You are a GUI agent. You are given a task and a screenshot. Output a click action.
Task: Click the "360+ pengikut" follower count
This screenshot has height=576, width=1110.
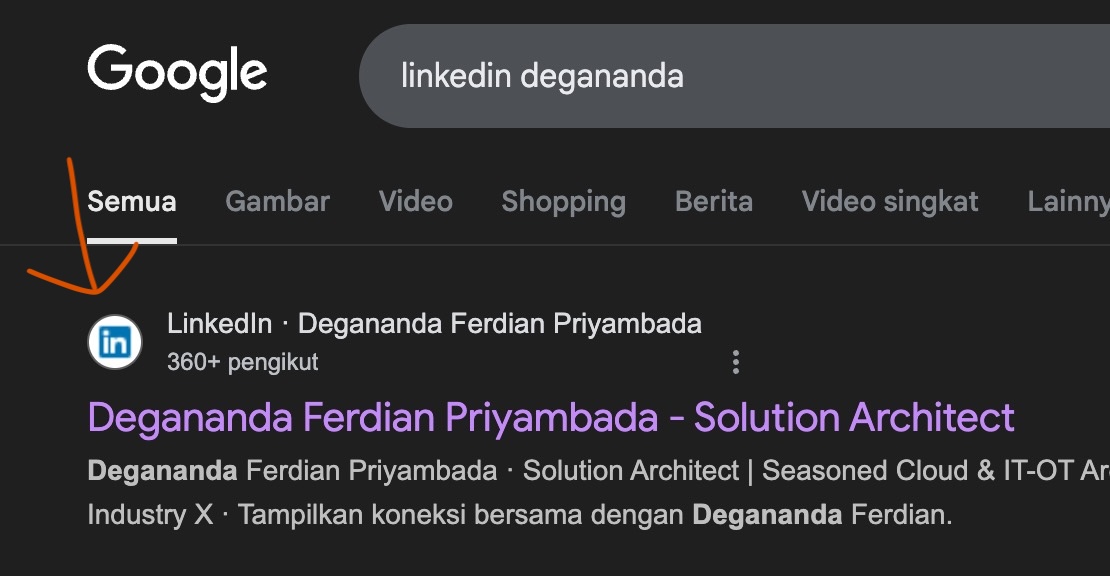[243, 362]
